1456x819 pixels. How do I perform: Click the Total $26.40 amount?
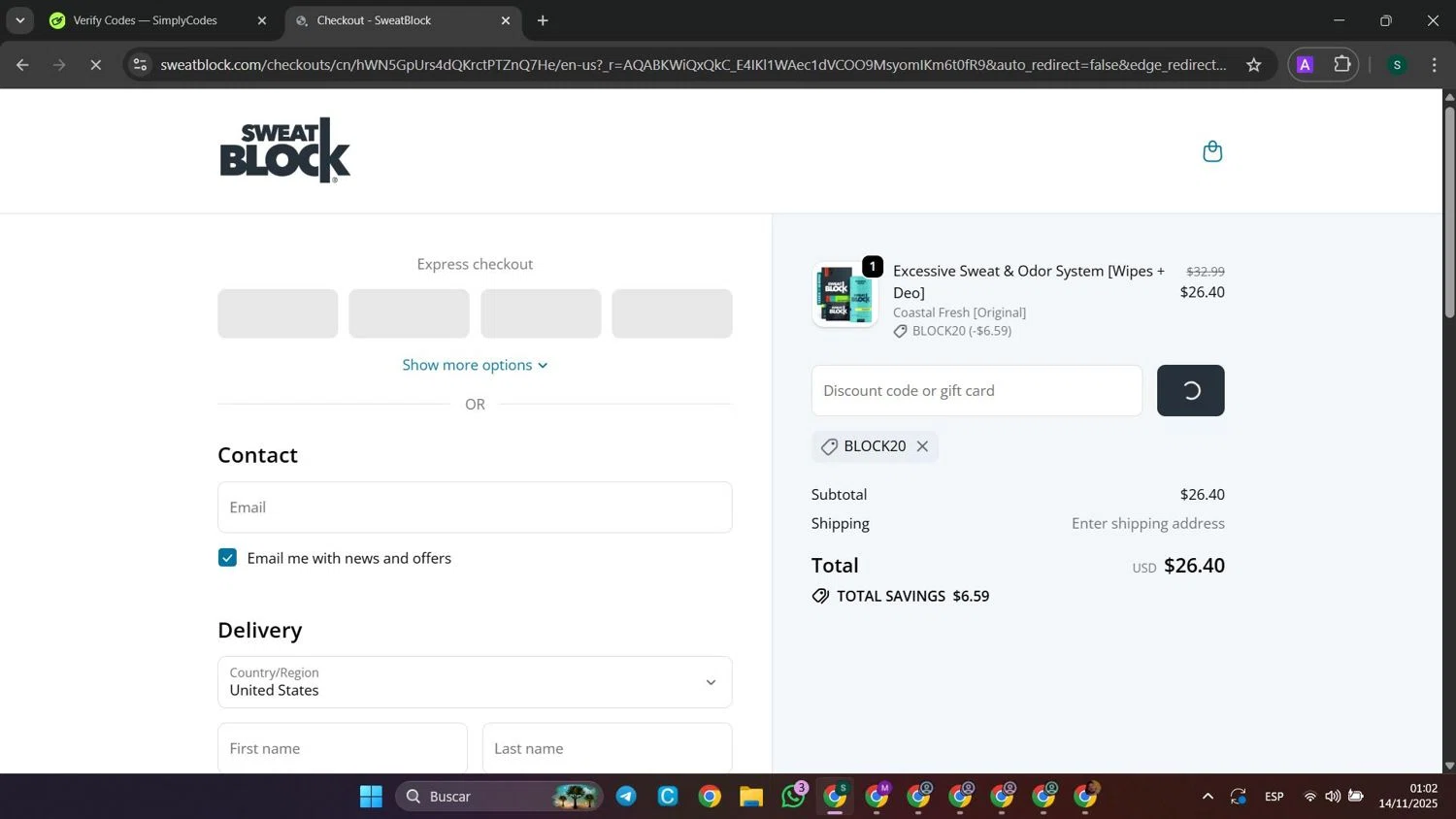pyautogui.click(x=1194, y=566)
